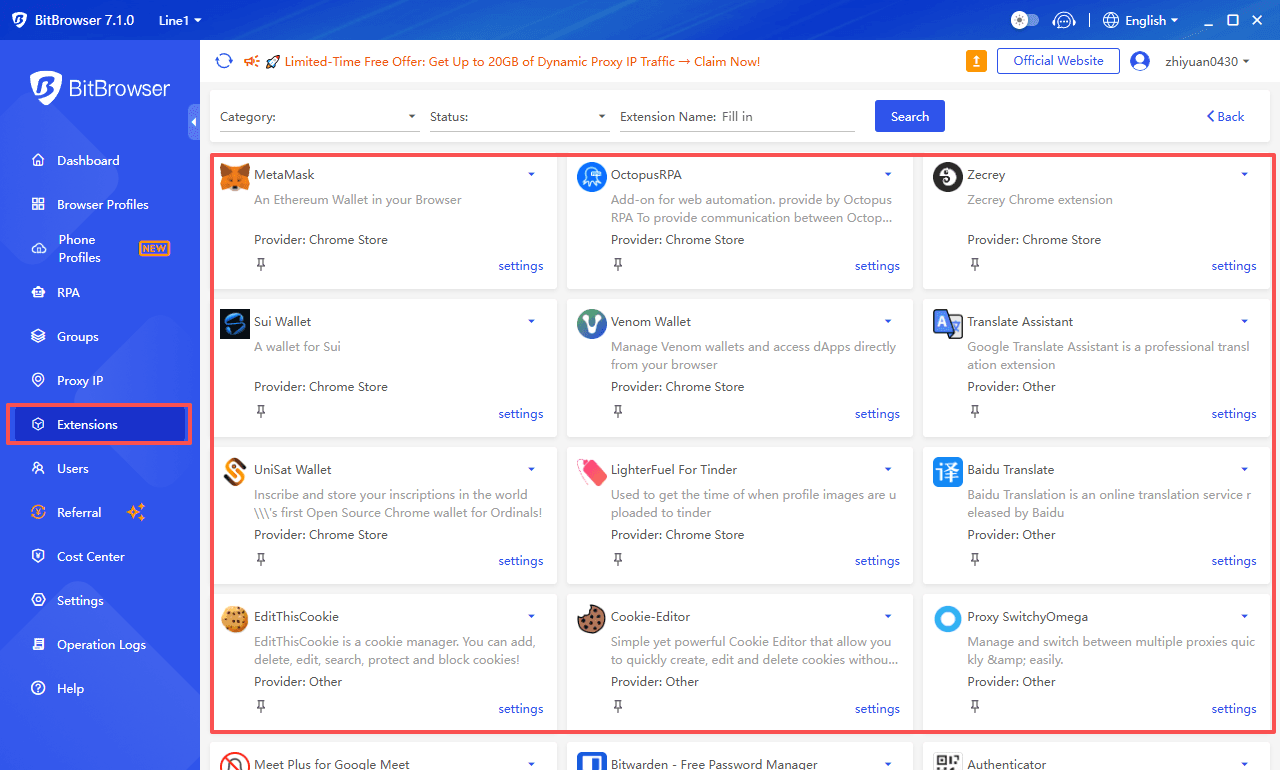Click the user avatar icon in the header

click(x=1141, y=61)
